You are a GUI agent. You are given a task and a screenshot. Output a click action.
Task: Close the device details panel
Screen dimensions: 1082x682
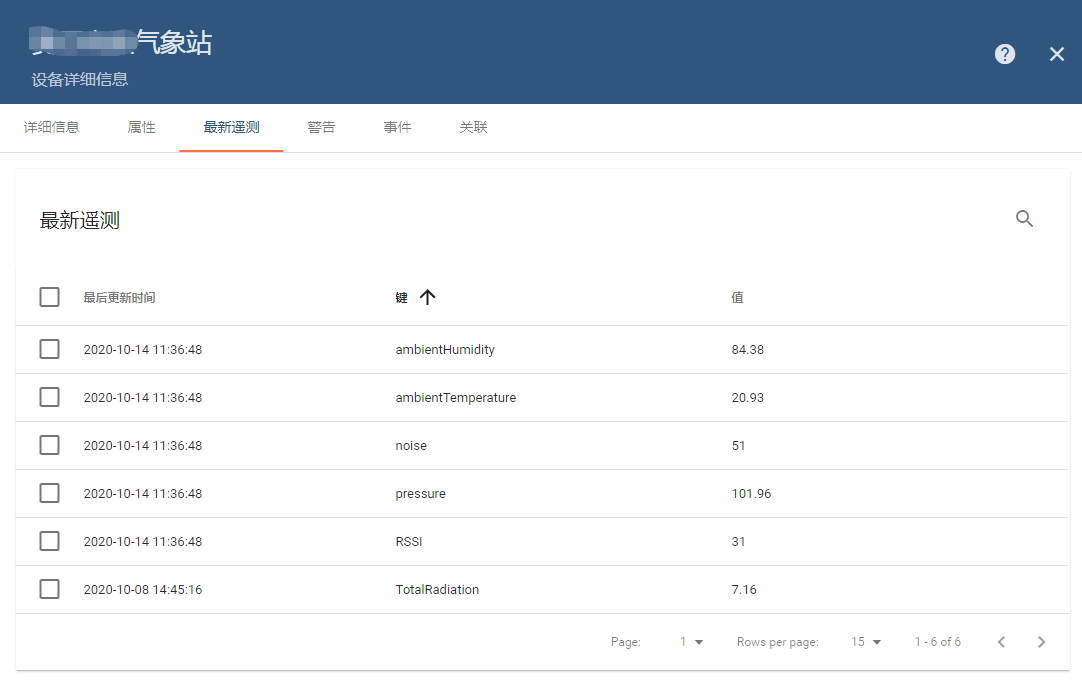[1057, 54]
